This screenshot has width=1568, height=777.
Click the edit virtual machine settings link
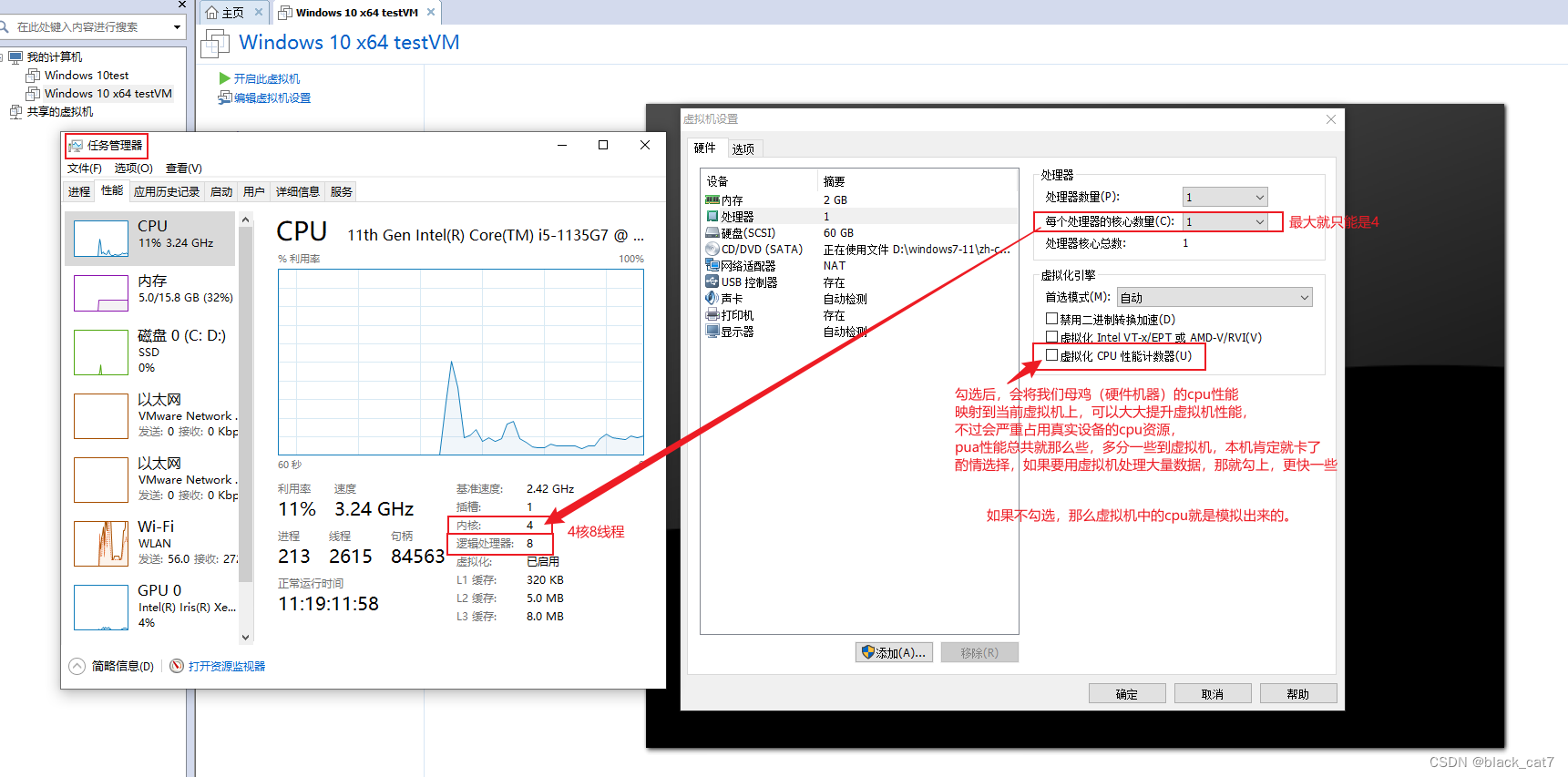click(x=272, y=97)
